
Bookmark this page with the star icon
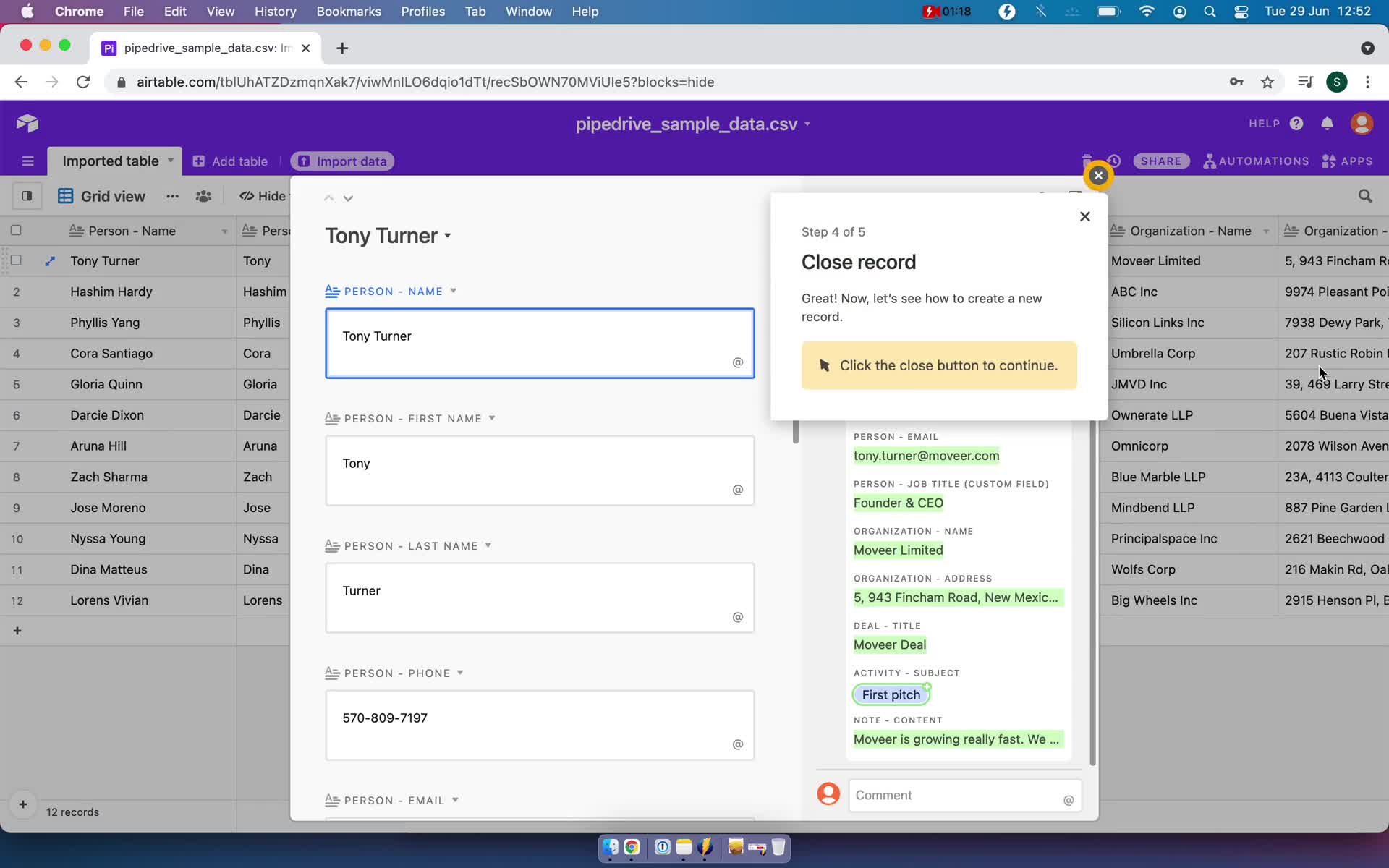point(1267,82)
